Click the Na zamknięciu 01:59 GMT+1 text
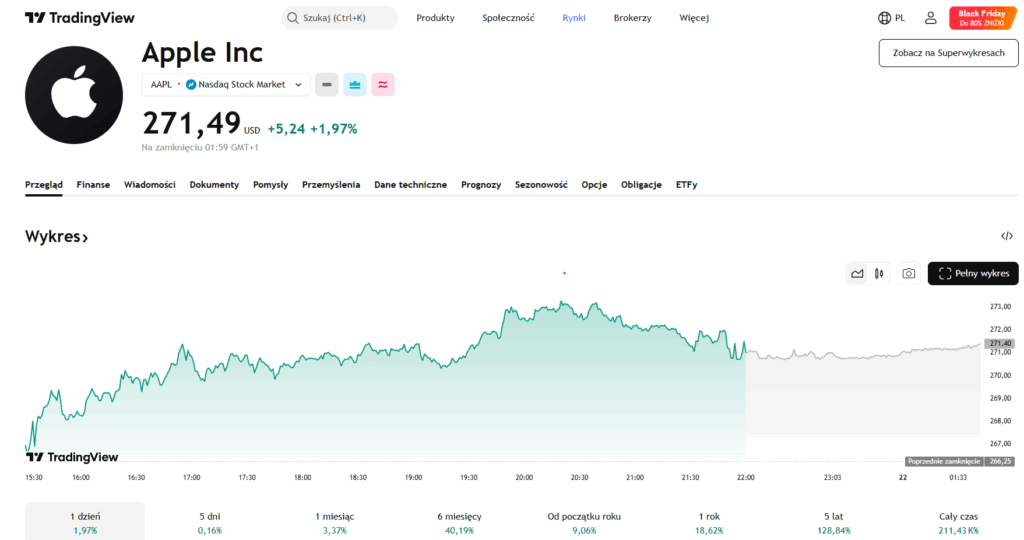Screen dimensions: 1024x540 200,148
